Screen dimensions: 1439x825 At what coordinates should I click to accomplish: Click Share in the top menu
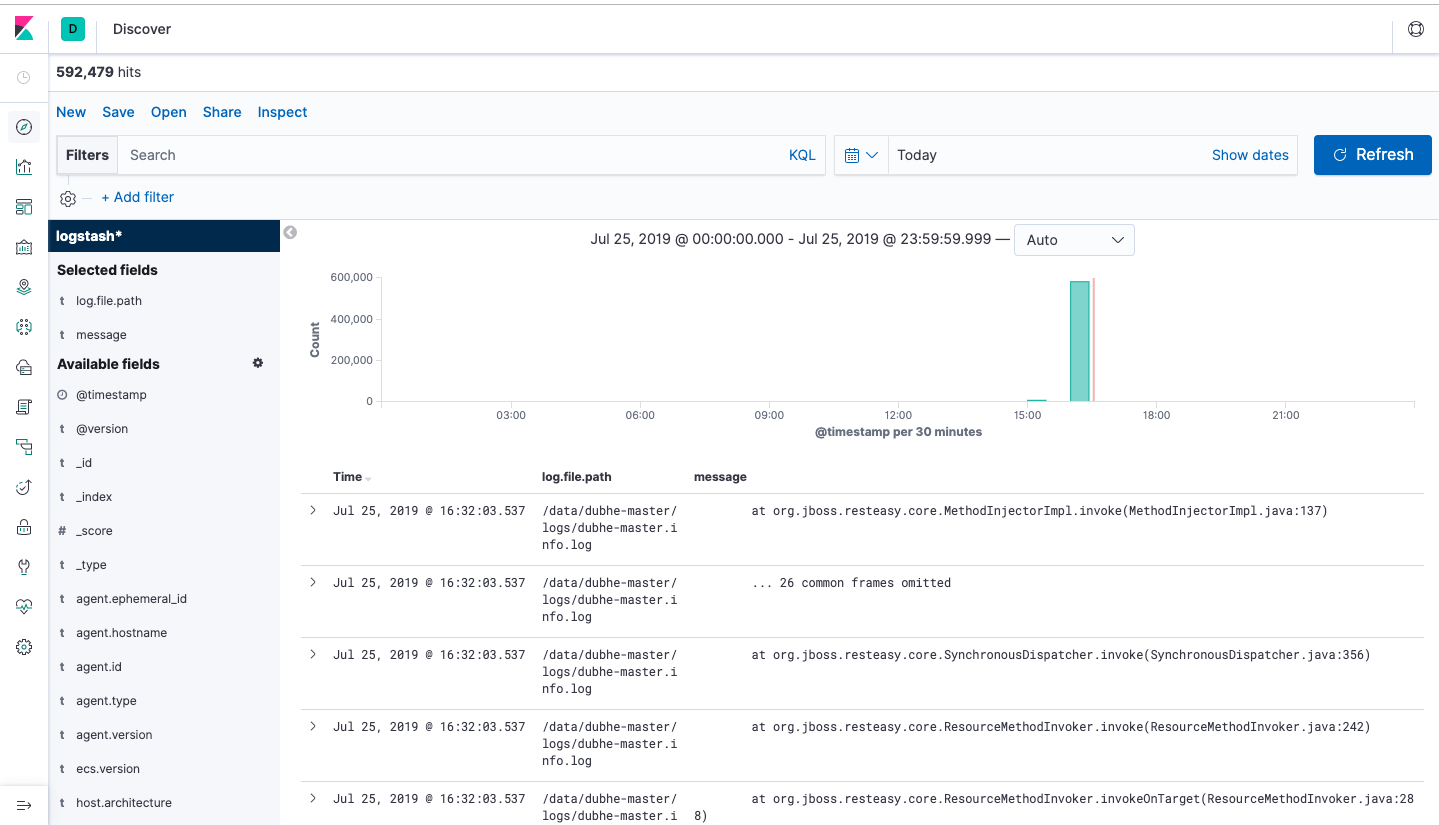(222, 112)
